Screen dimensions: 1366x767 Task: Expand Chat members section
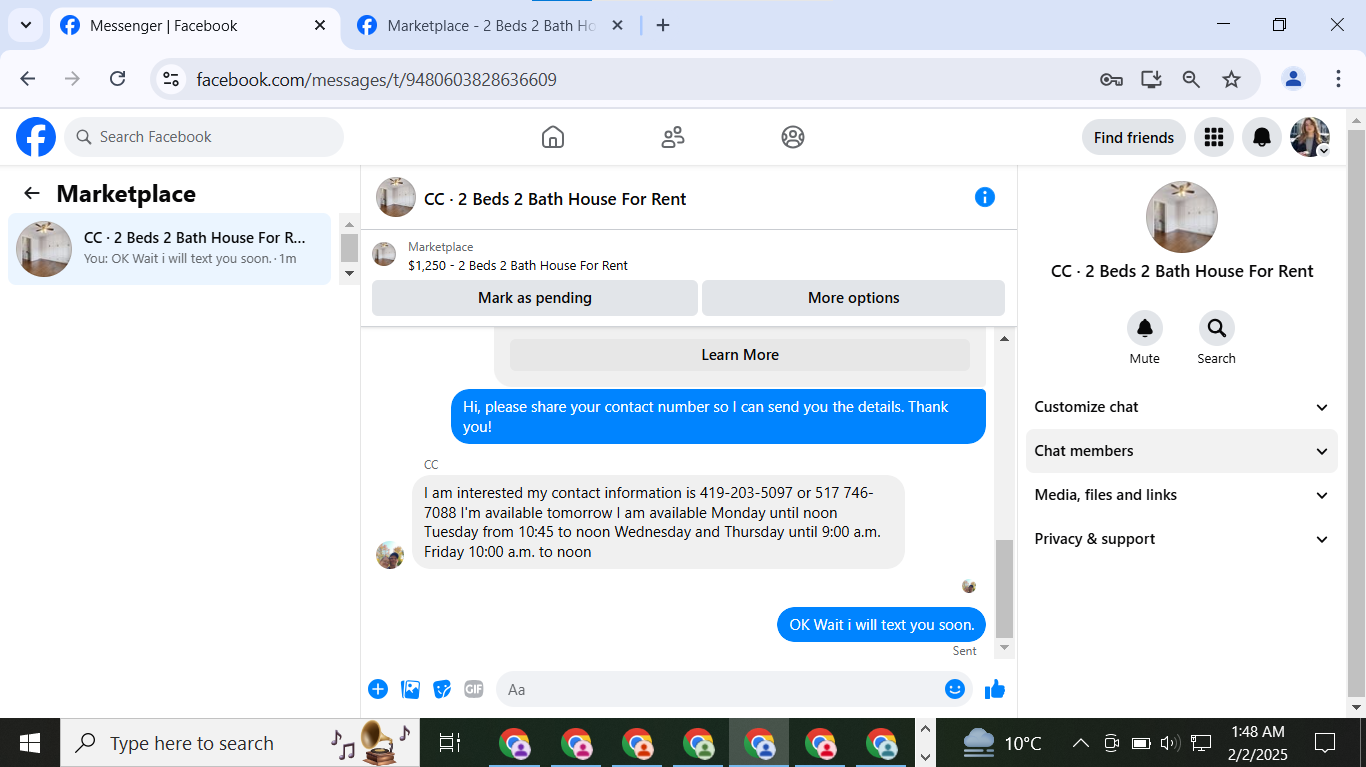tap(1182, 451)
